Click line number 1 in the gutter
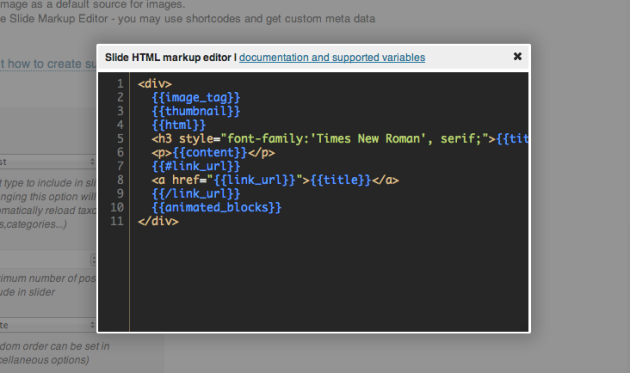The image size is (630, 373). click(120, 84)
